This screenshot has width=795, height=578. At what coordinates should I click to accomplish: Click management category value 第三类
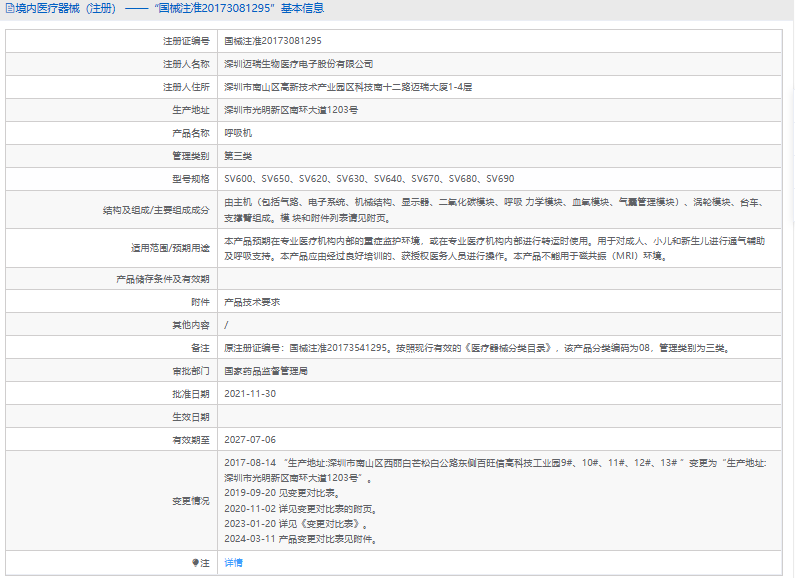click(x=238, y=156)
